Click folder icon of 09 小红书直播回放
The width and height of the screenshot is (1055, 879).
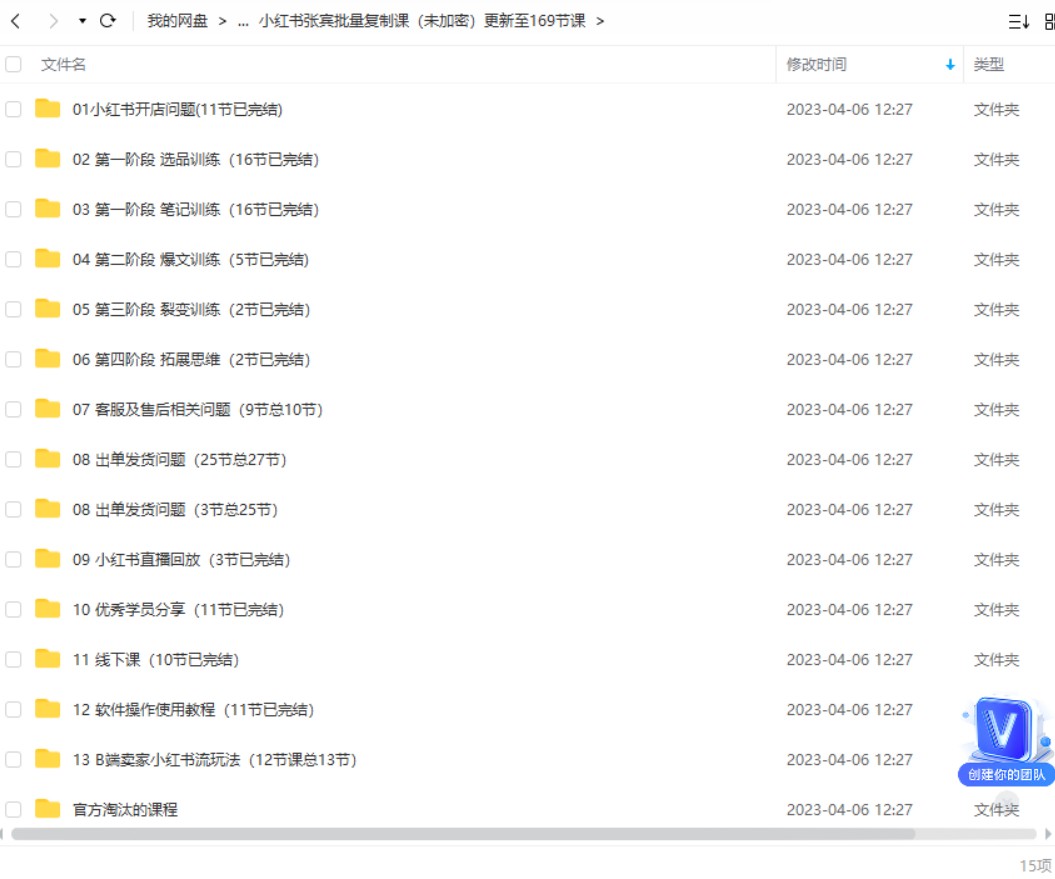(x=48, y=559)
